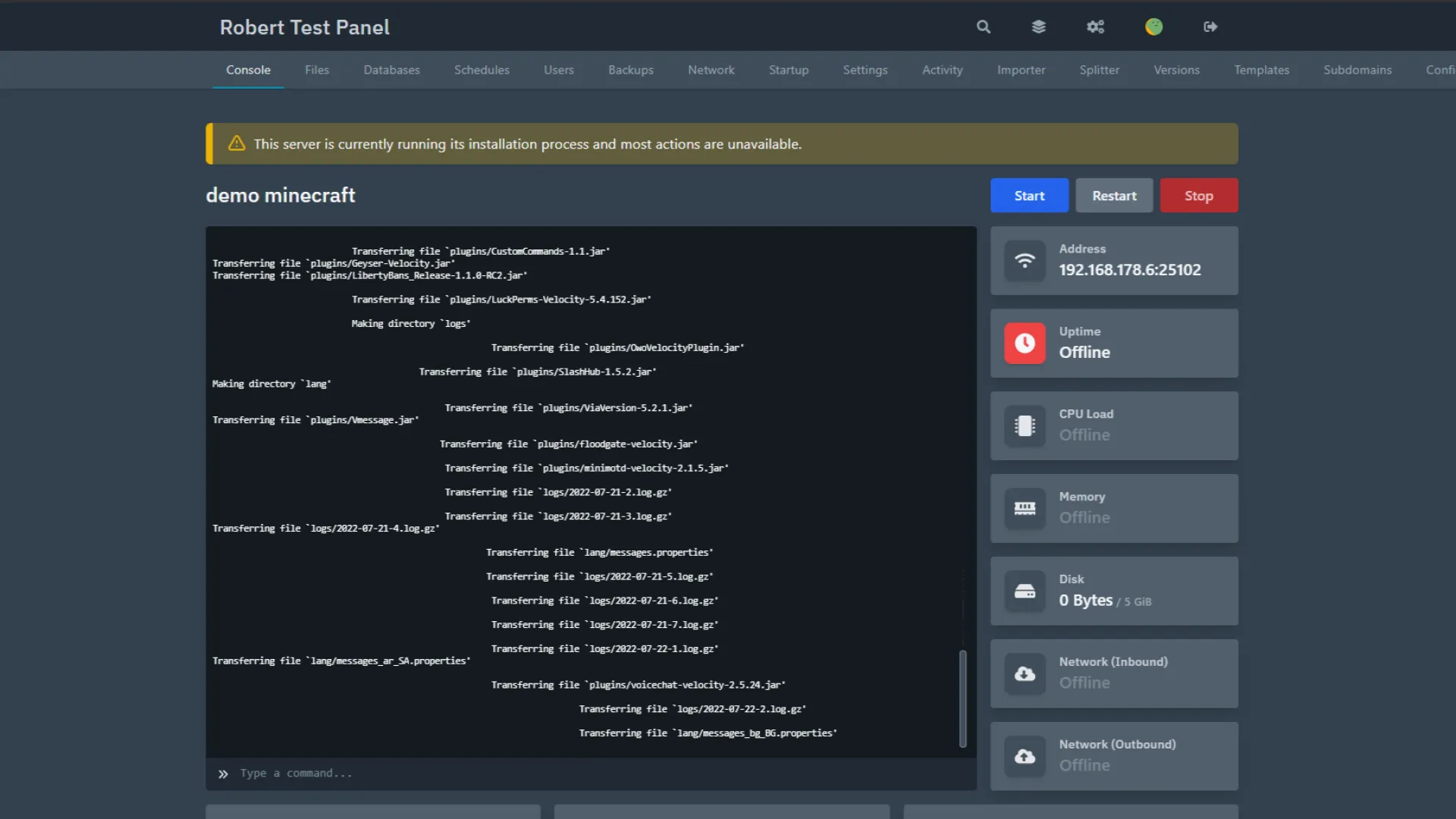Go to the Subdomains tab
1456x819 pixels.
point(1357,70)
